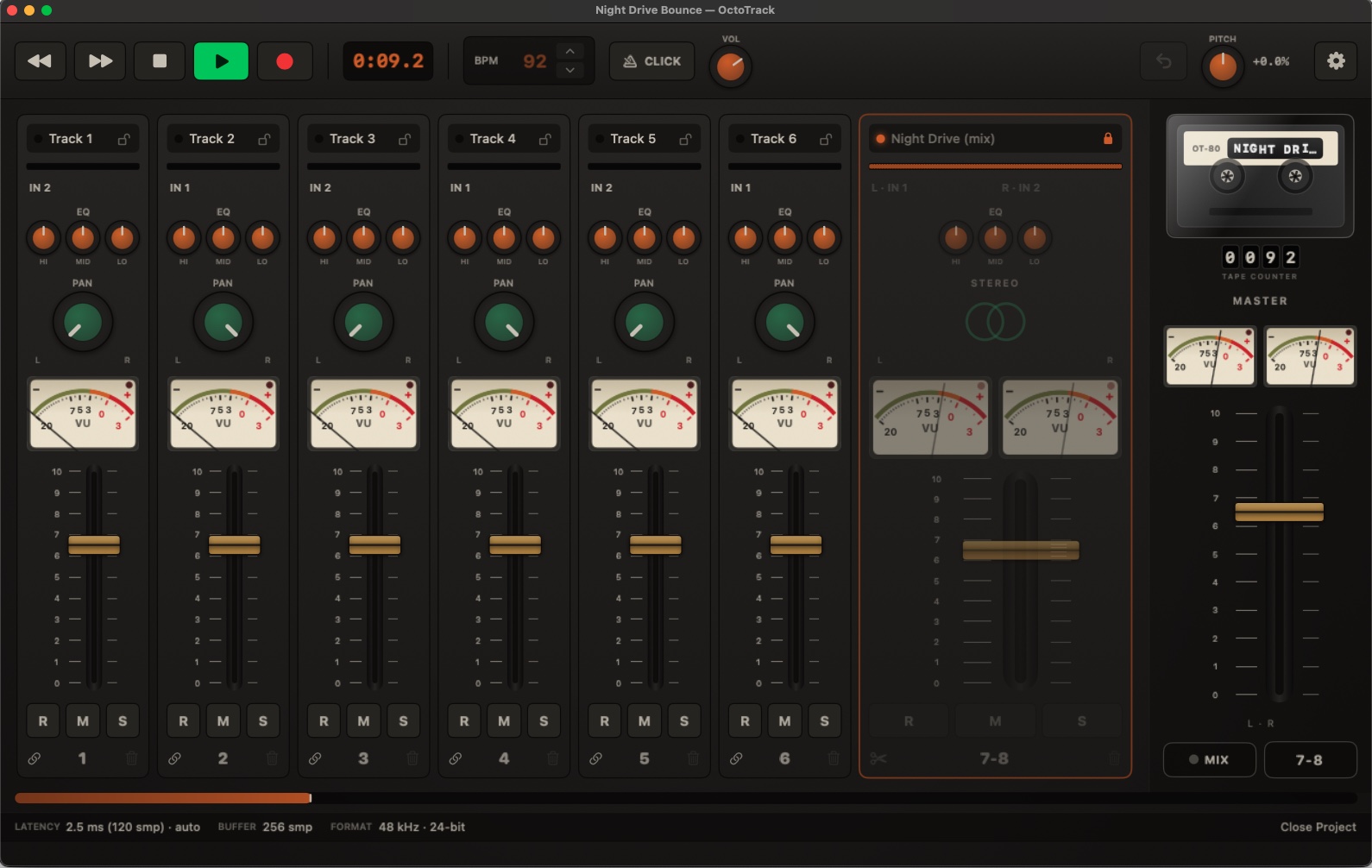Click the Track 5 LO EQ knob
The image size is (1372, 868).
[683, 236]
